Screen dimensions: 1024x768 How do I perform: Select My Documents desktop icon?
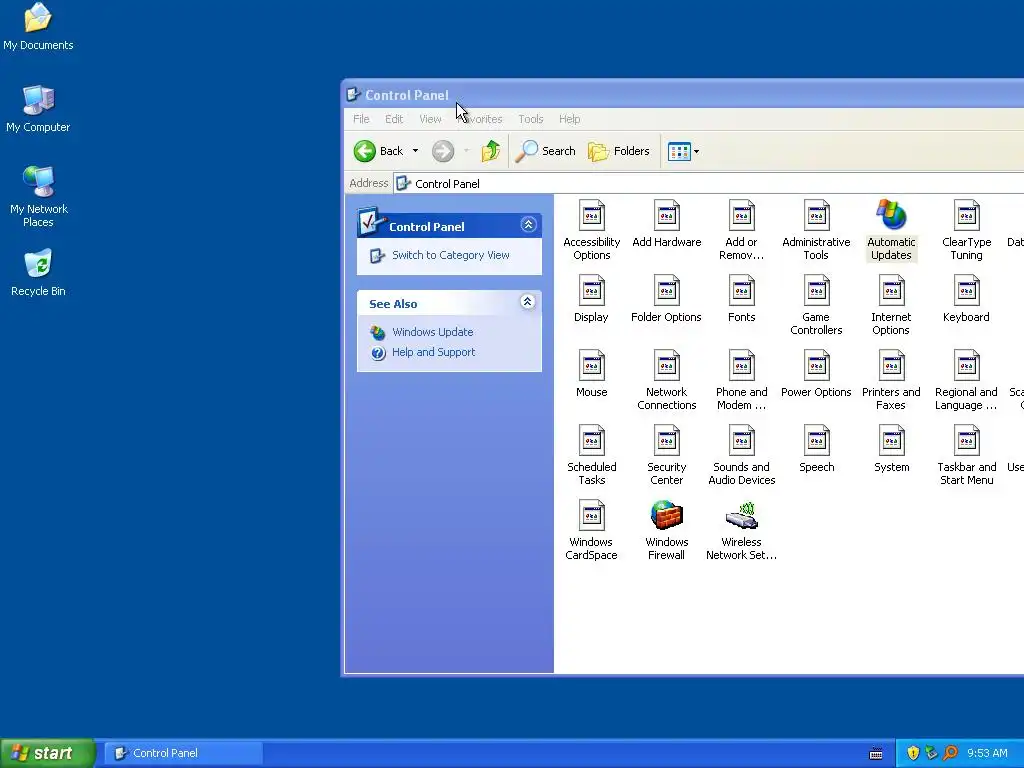point(38,26)
